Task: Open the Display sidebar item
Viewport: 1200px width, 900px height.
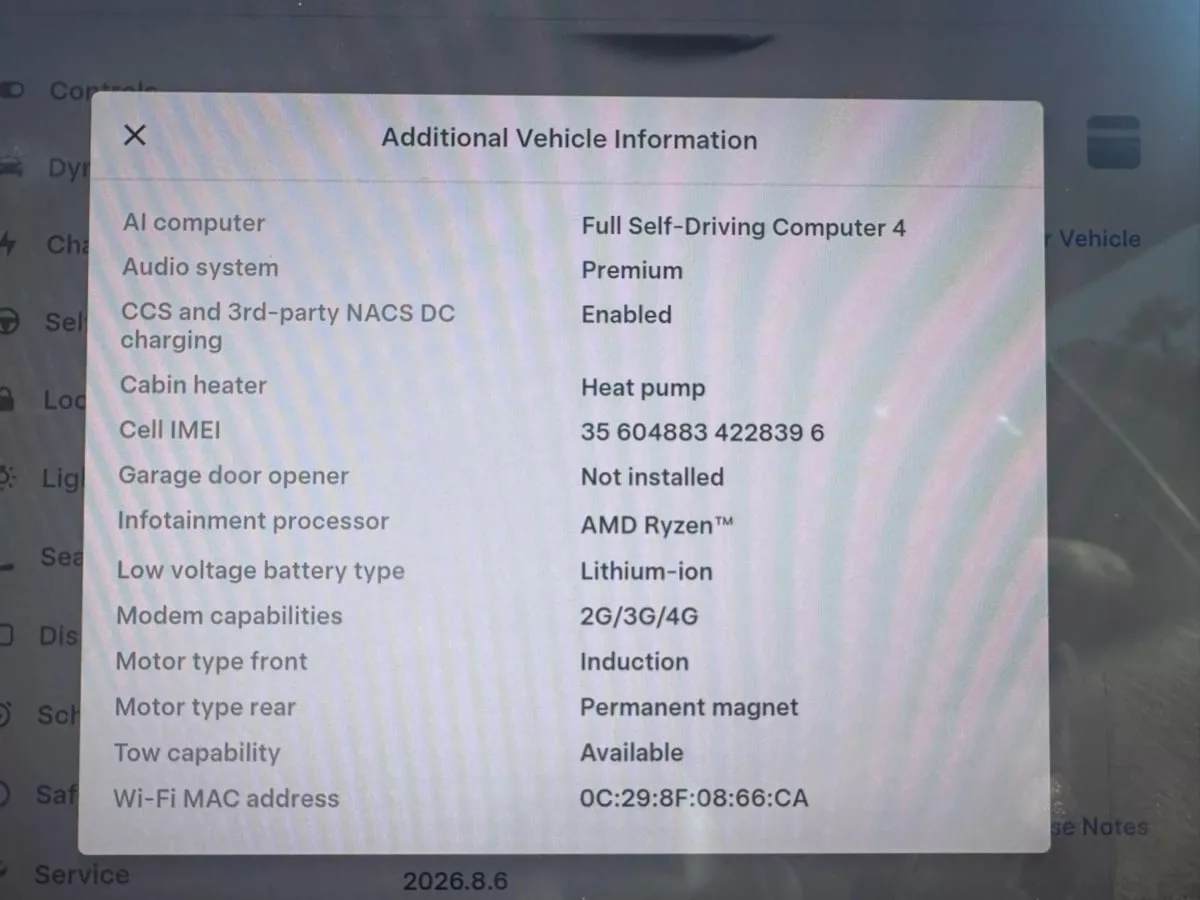Action: point(40,636)
